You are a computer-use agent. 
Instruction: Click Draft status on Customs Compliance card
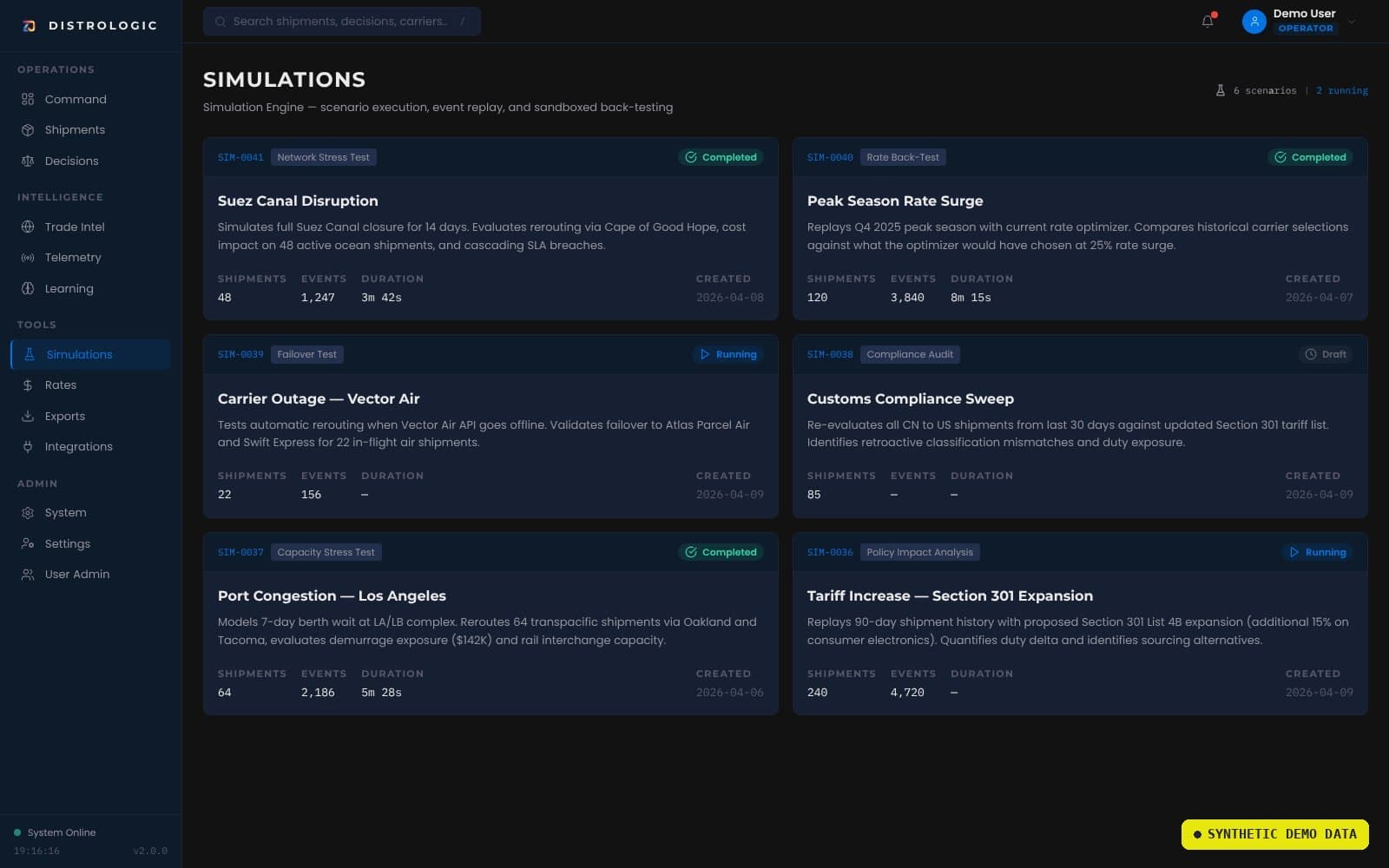[x=1326, y=354]
